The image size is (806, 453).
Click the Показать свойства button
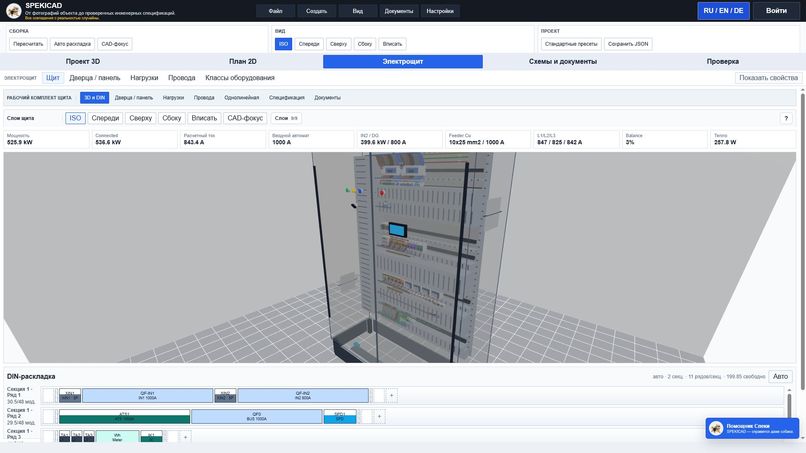[768, 78]
